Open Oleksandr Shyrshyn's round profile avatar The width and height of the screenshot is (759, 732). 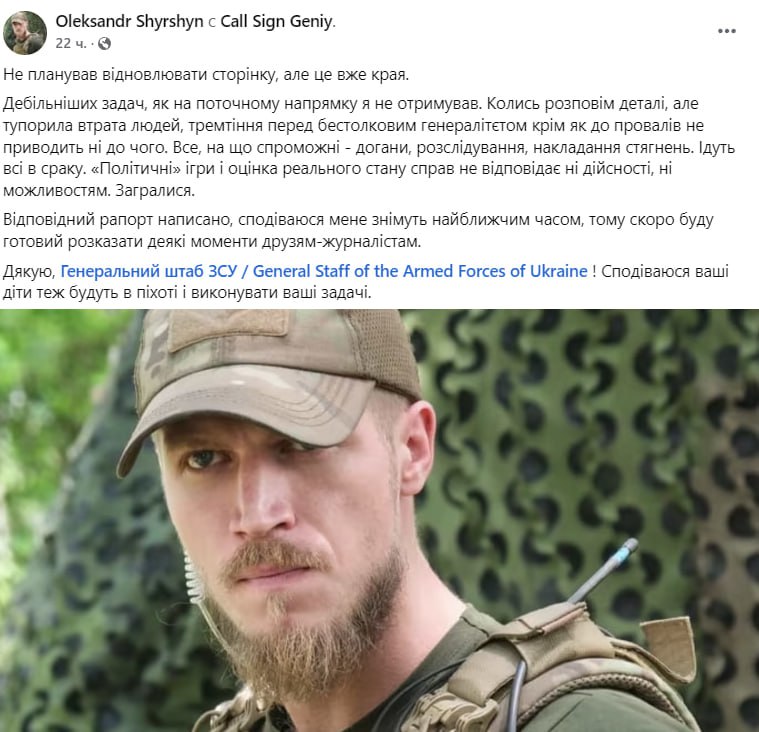[25, 32]
